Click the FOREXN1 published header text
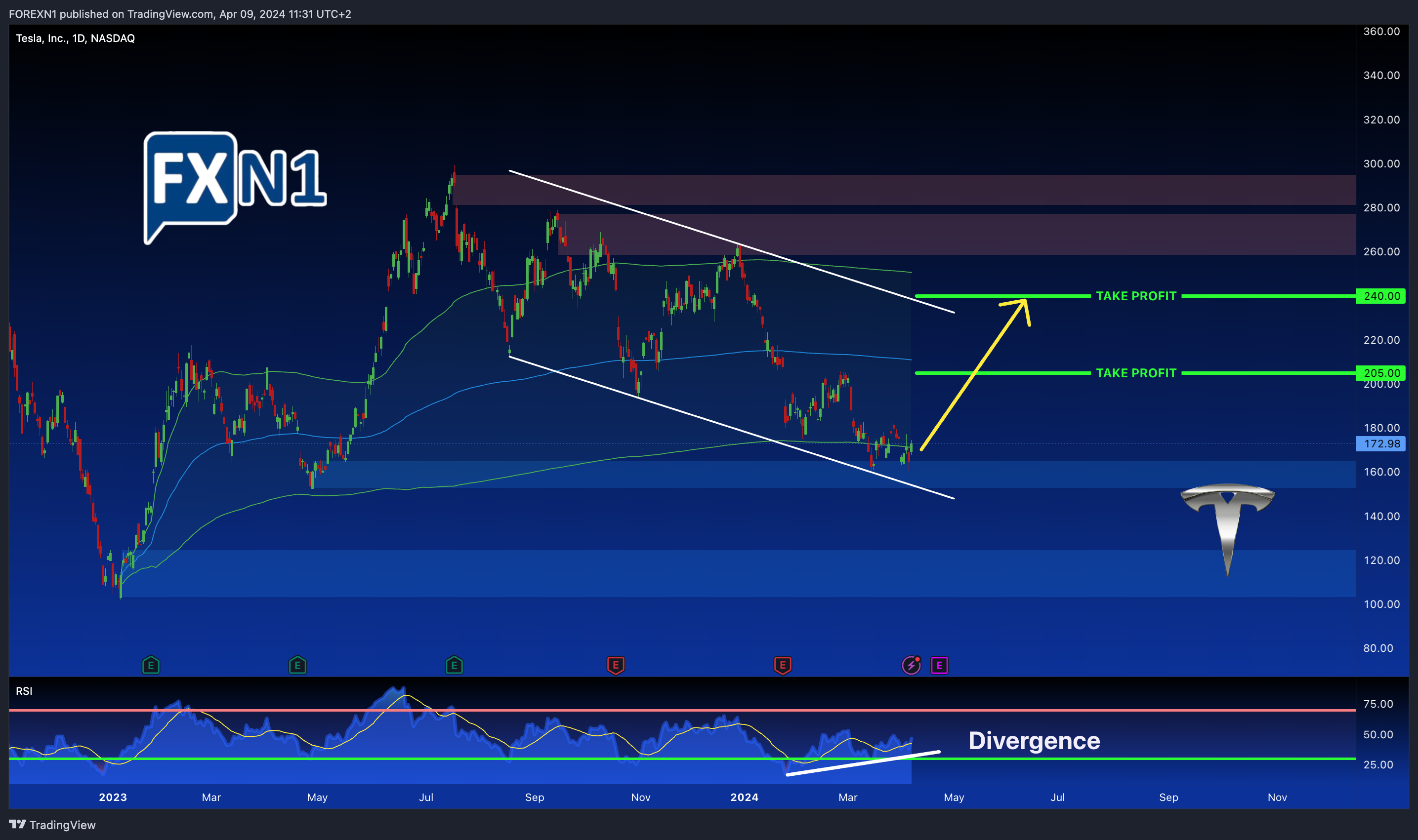The image size is (1418, 840). tap(179, 14)
